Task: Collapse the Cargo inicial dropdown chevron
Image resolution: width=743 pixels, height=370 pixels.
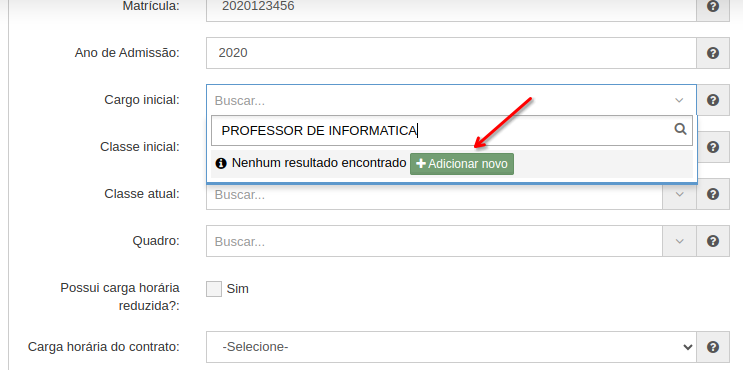Action: (679, 100)
